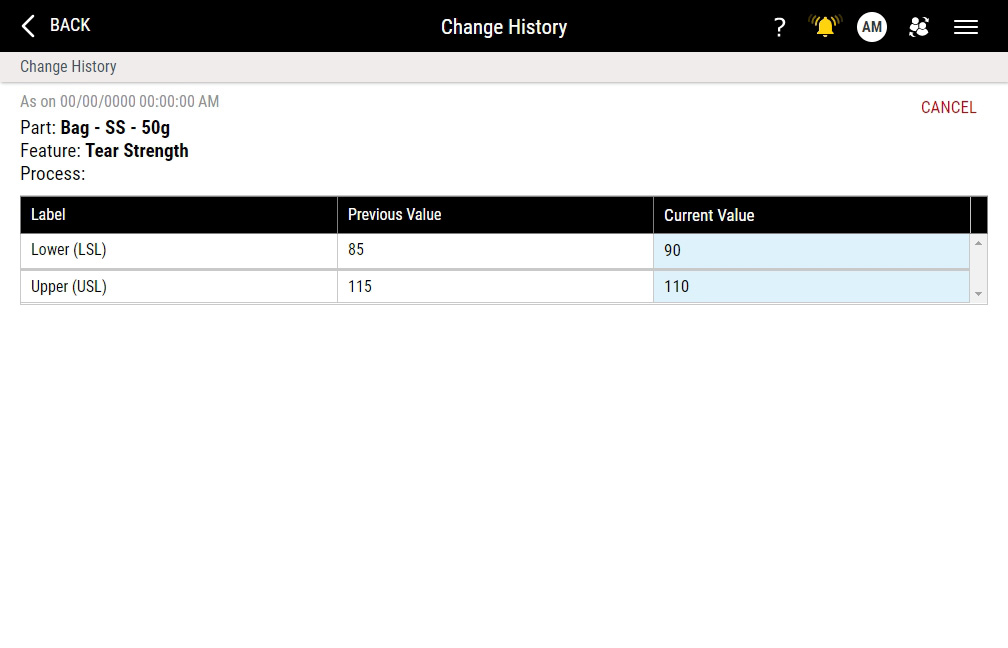Click the current value cell showing 90
This screenshot has width=1008, height=648.
coord(811,251)
